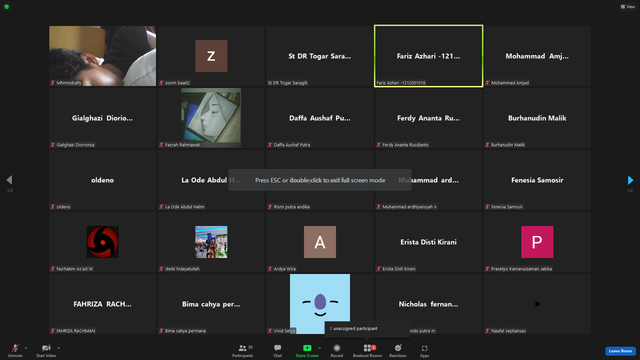
Task: Go to previous gallery page with left arrow
Action: (9, 180)
